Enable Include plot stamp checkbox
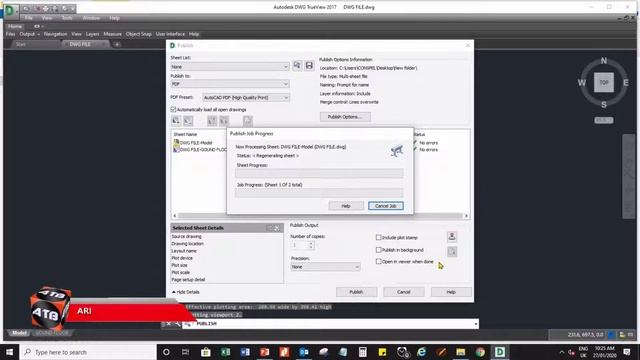Screen dimensions: 640x360 (378, 237)
